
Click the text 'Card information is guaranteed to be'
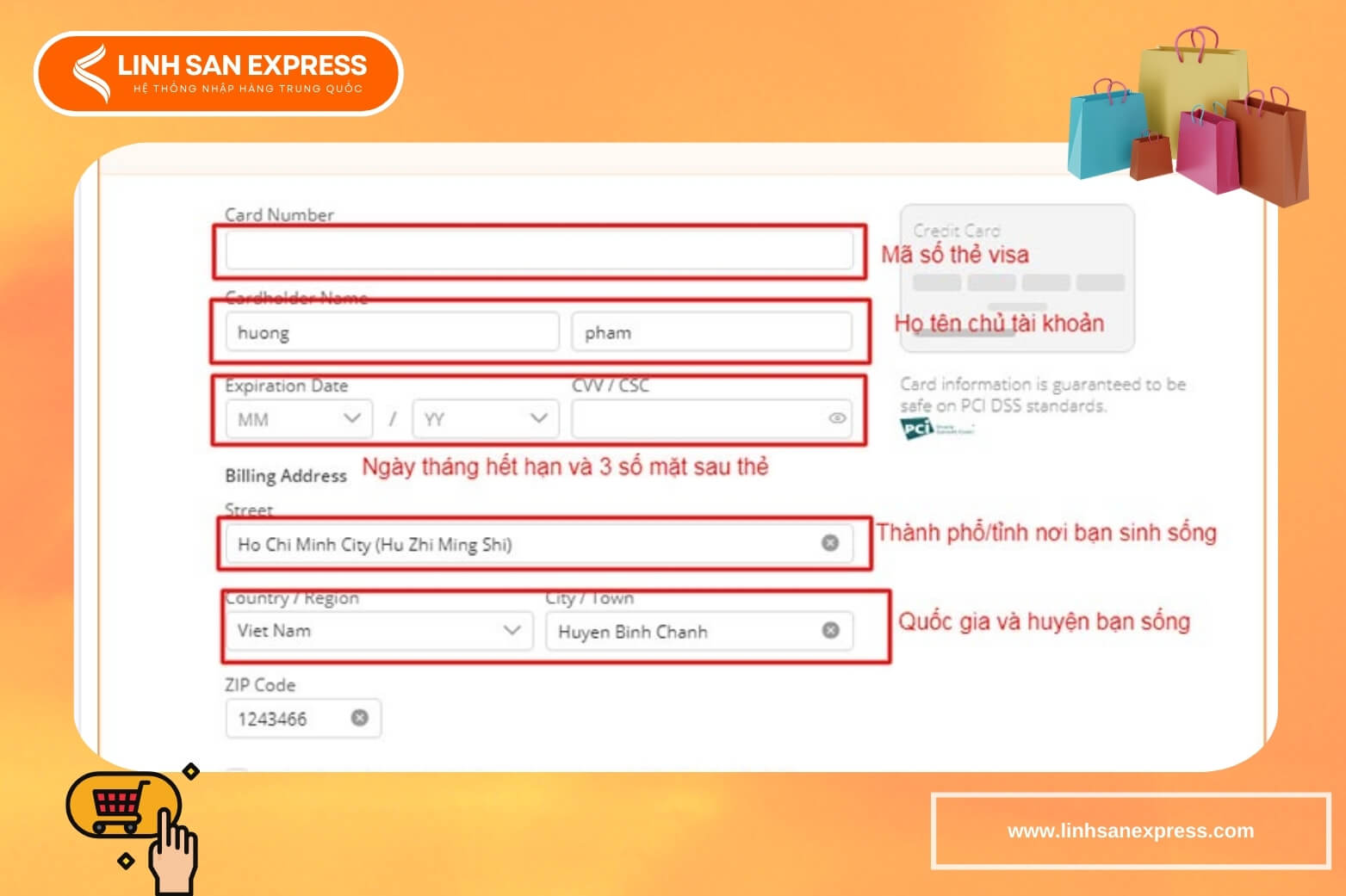pyautogui.click(x=1043, y=385)
